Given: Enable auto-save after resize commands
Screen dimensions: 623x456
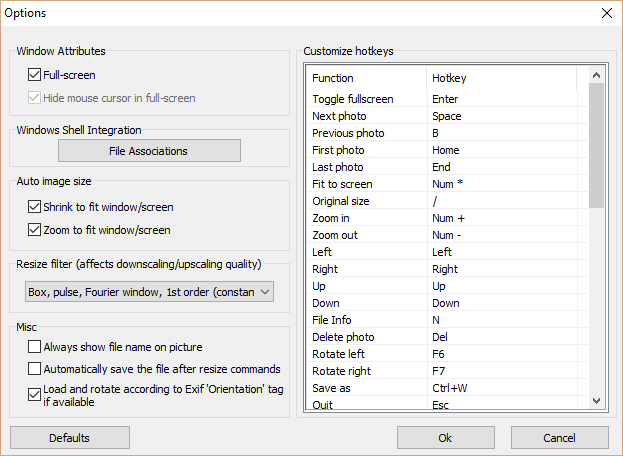Looking at the screenshot, I should (36, 369).
